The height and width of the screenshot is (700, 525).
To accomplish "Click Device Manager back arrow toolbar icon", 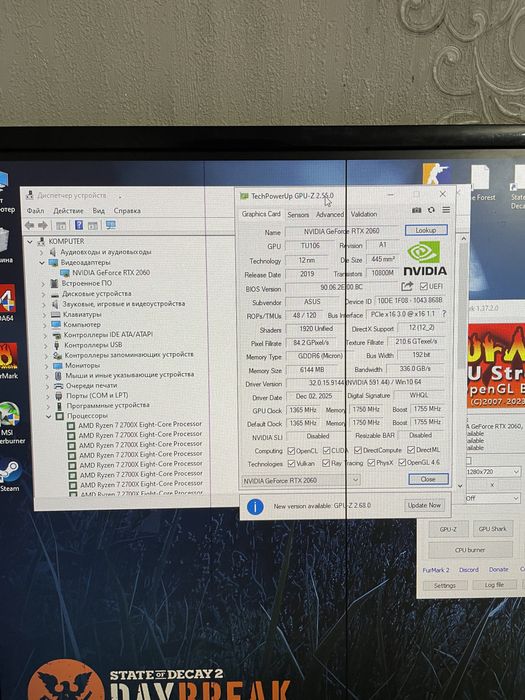I will 29,225.
